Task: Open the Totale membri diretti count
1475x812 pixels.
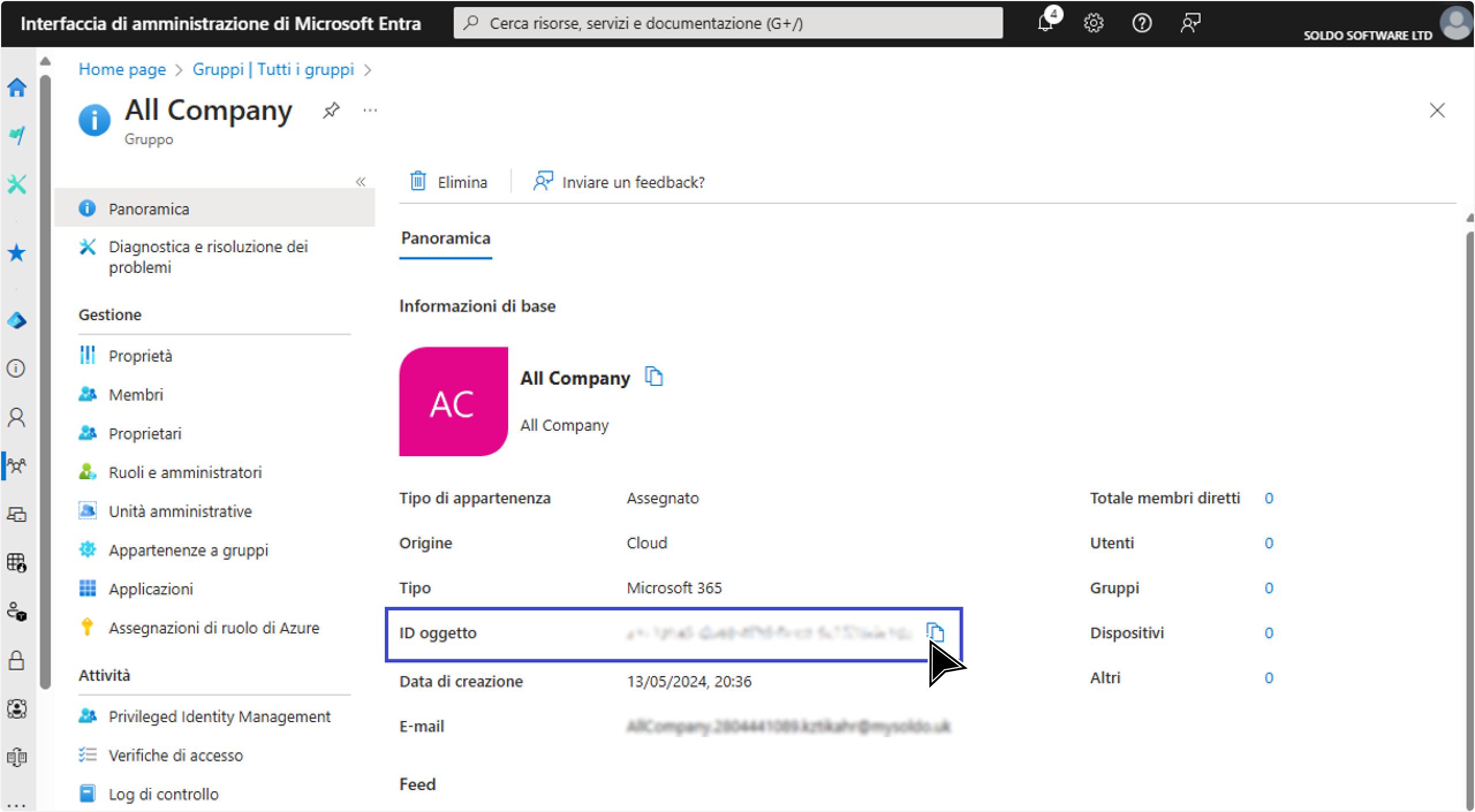Action: click(1269, 498)
